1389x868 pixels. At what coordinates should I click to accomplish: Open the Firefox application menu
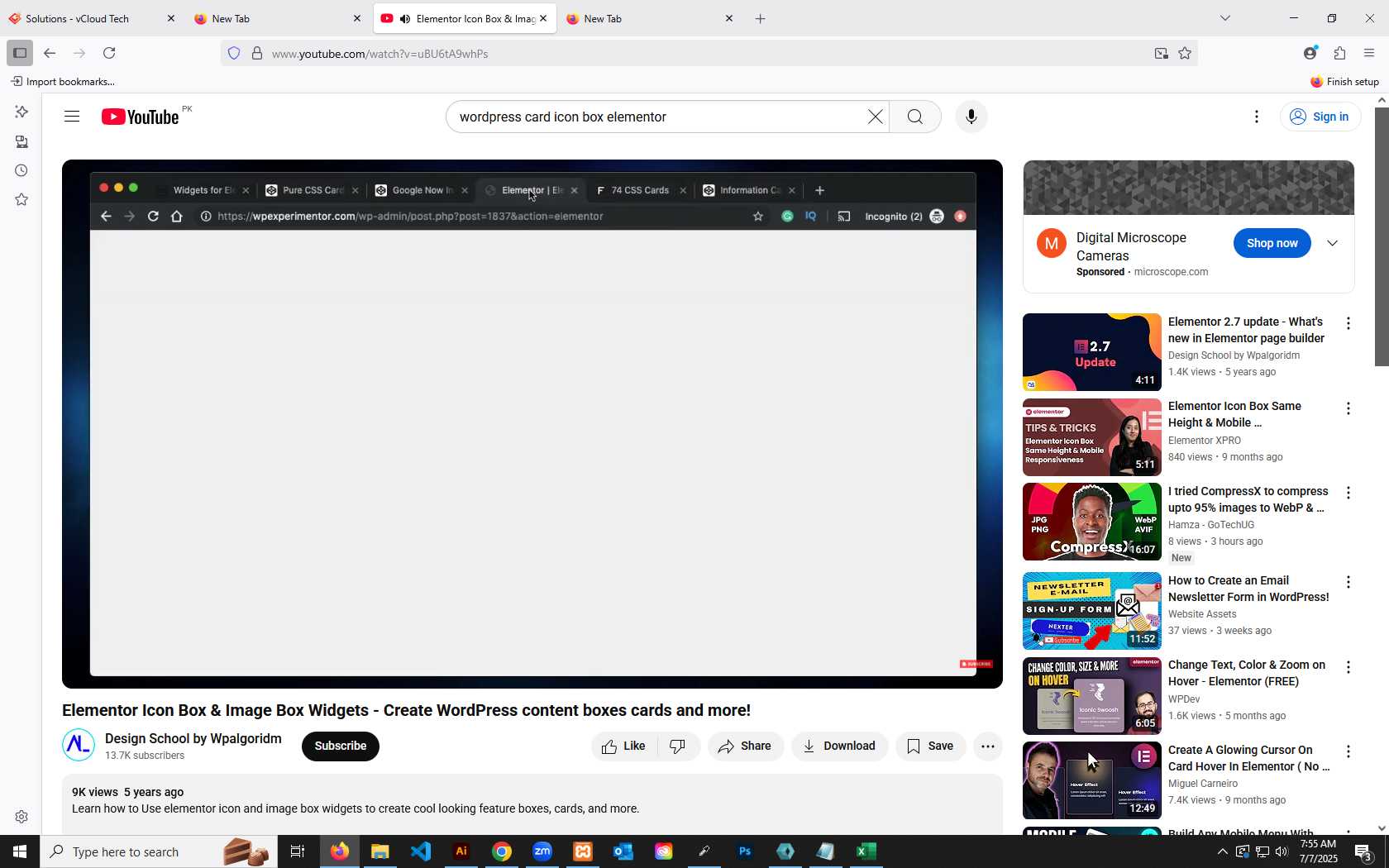click(1369, 53)
